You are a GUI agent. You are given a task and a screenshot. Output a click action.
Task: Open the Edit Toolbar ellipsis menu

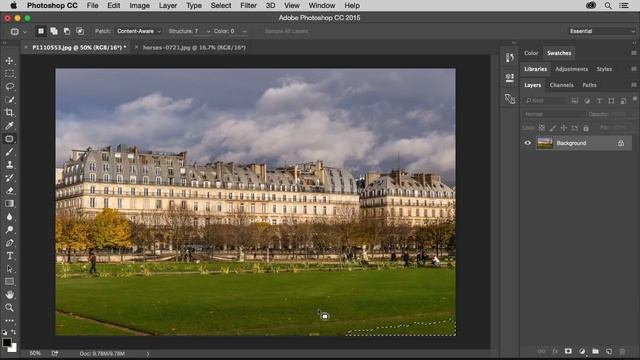(x=9, y=321)
